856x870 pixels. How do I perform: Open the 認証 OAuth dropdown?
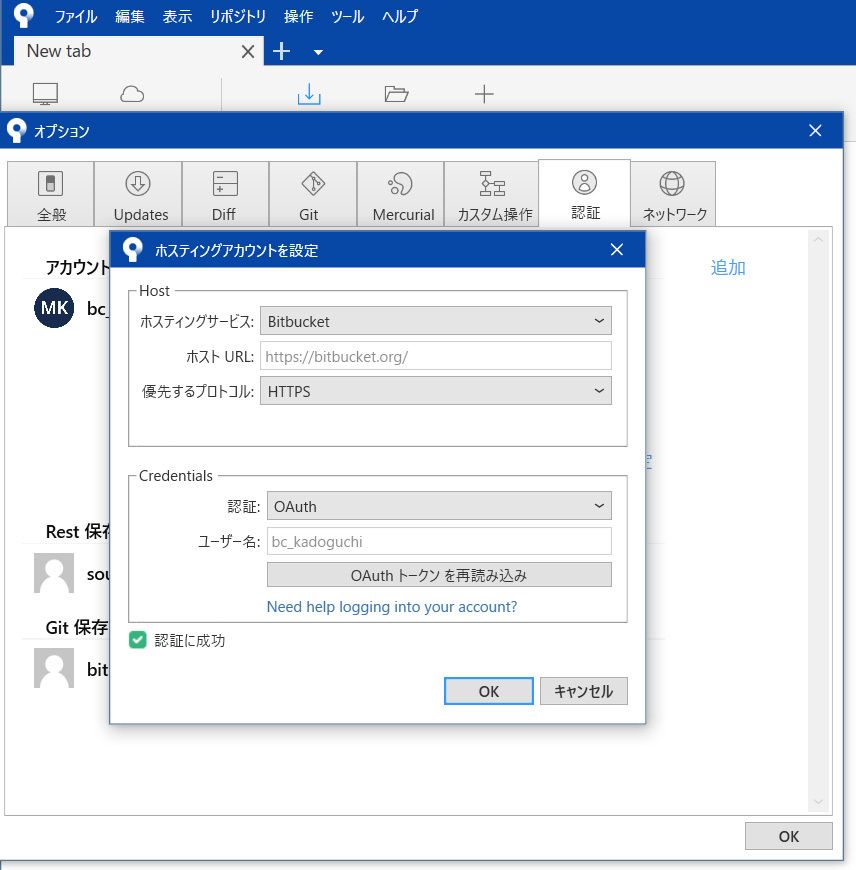[439, 505]
